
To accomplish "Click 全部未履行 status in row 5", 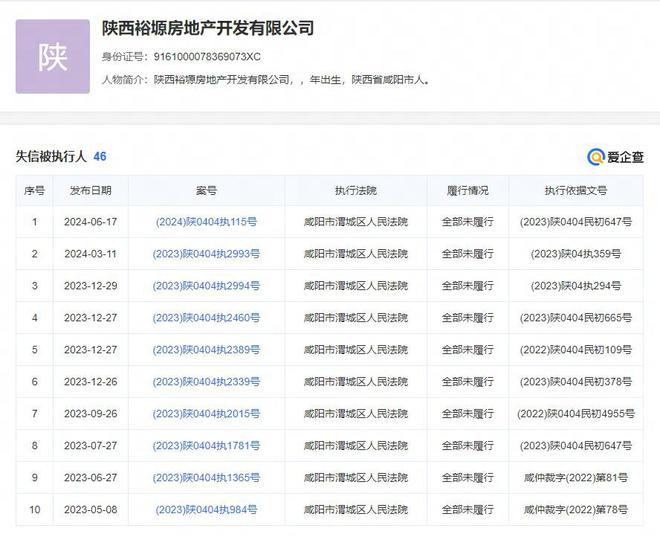I will [468, 350].
